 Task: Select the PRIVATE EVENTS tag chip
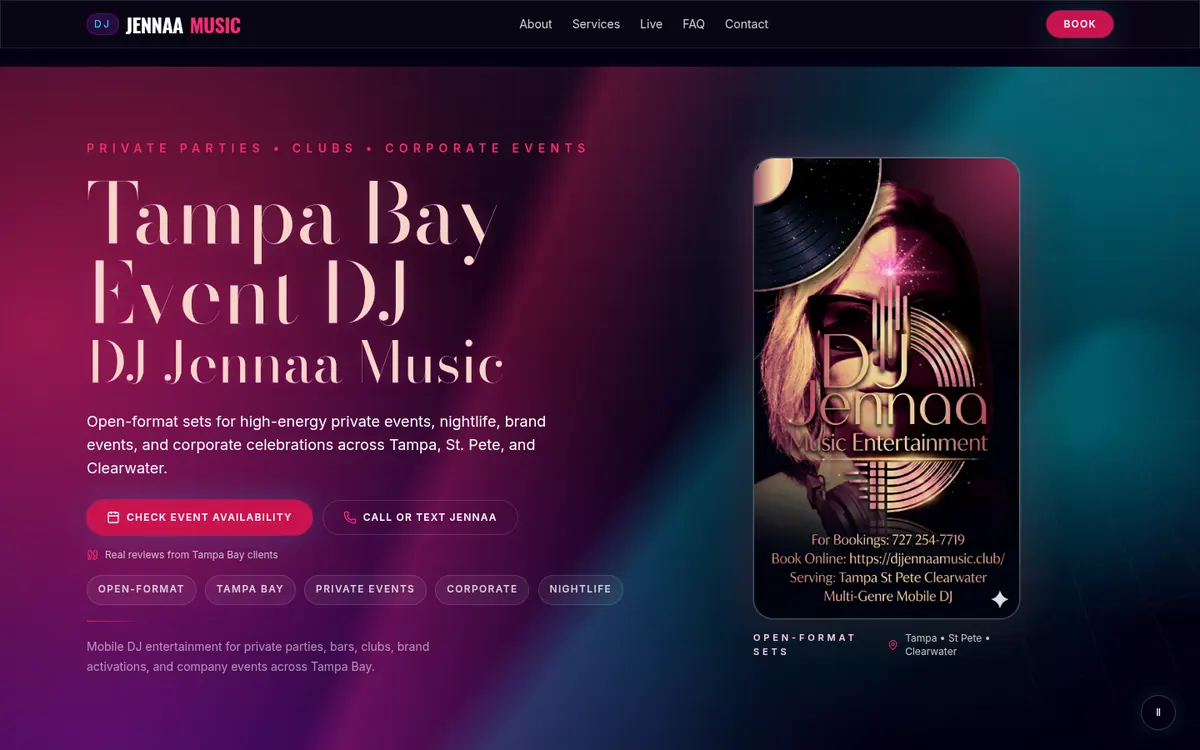(x=365, y=589)
